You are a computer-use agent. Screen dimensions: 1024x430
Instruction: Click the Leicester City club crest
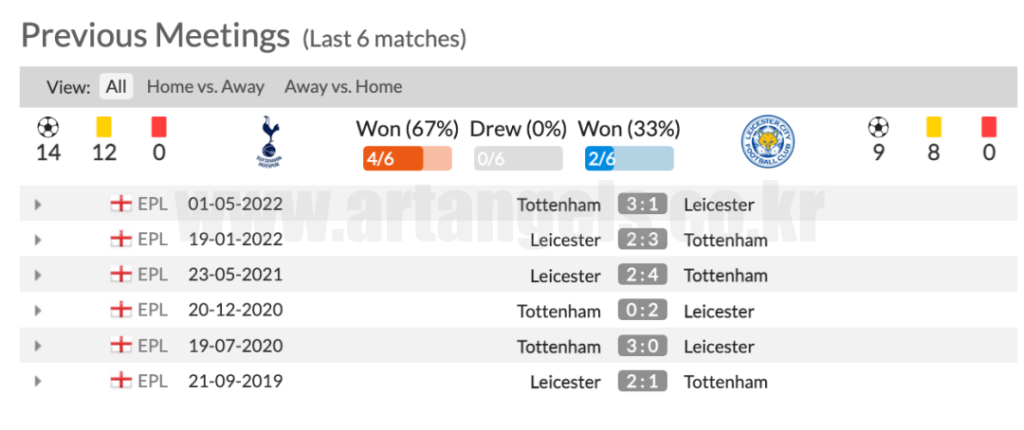pyautogui.click(x=768, y=142)
